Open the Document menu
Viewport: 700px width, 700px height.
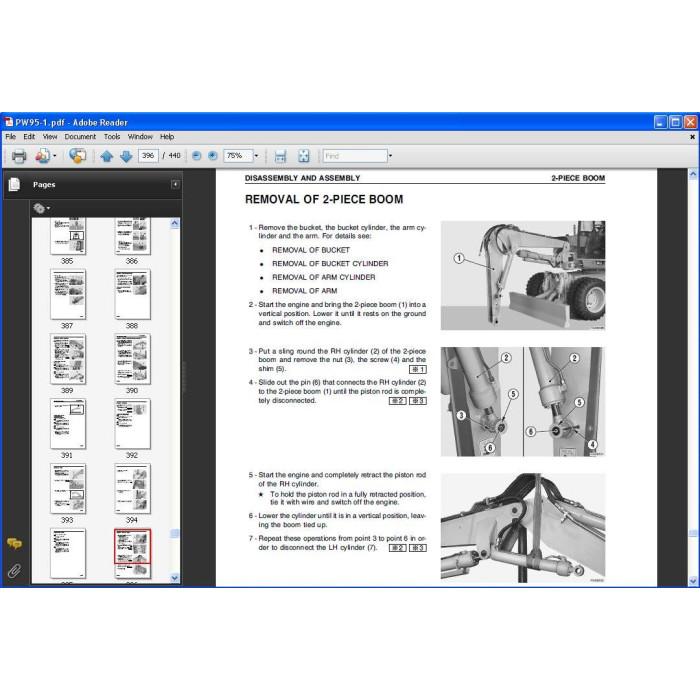[80, 137]
